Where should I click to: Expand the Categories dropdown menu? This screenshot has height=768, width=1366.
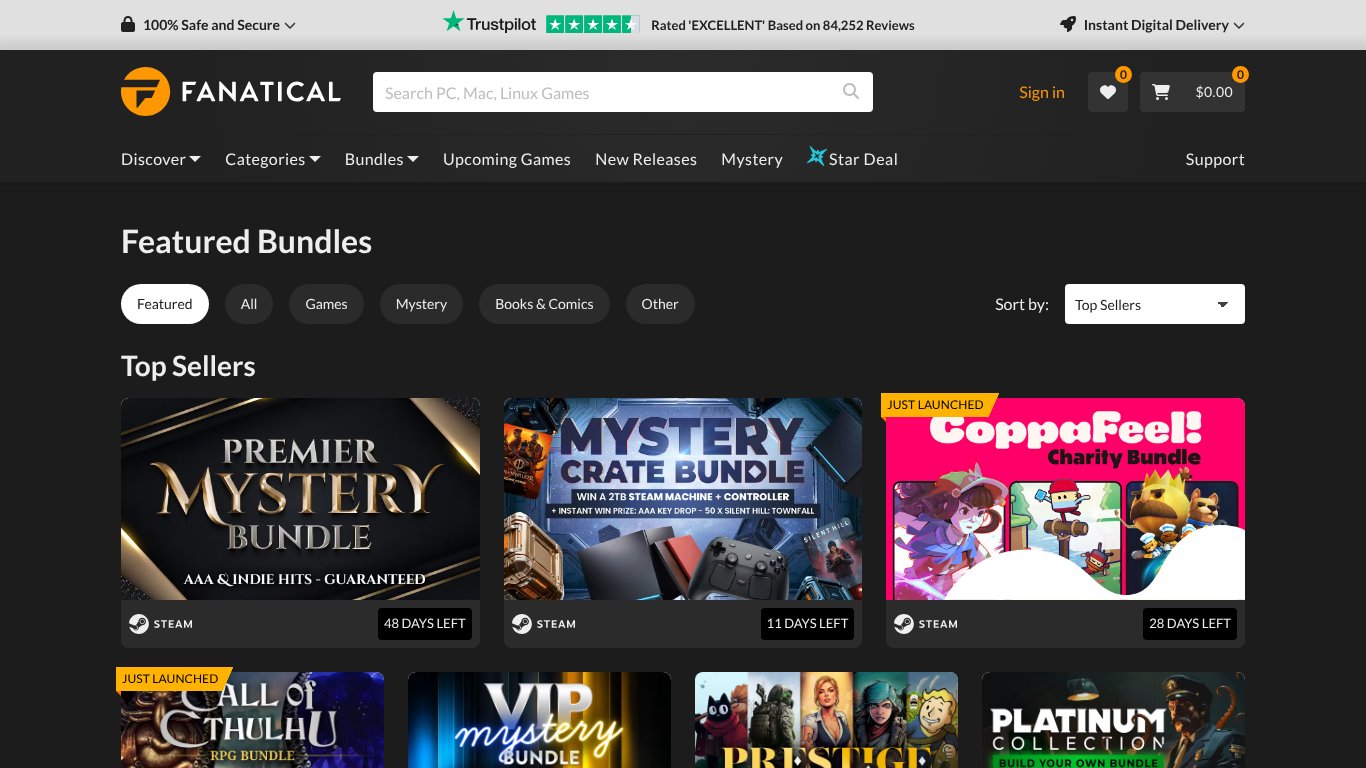click(x=273, y=159)
